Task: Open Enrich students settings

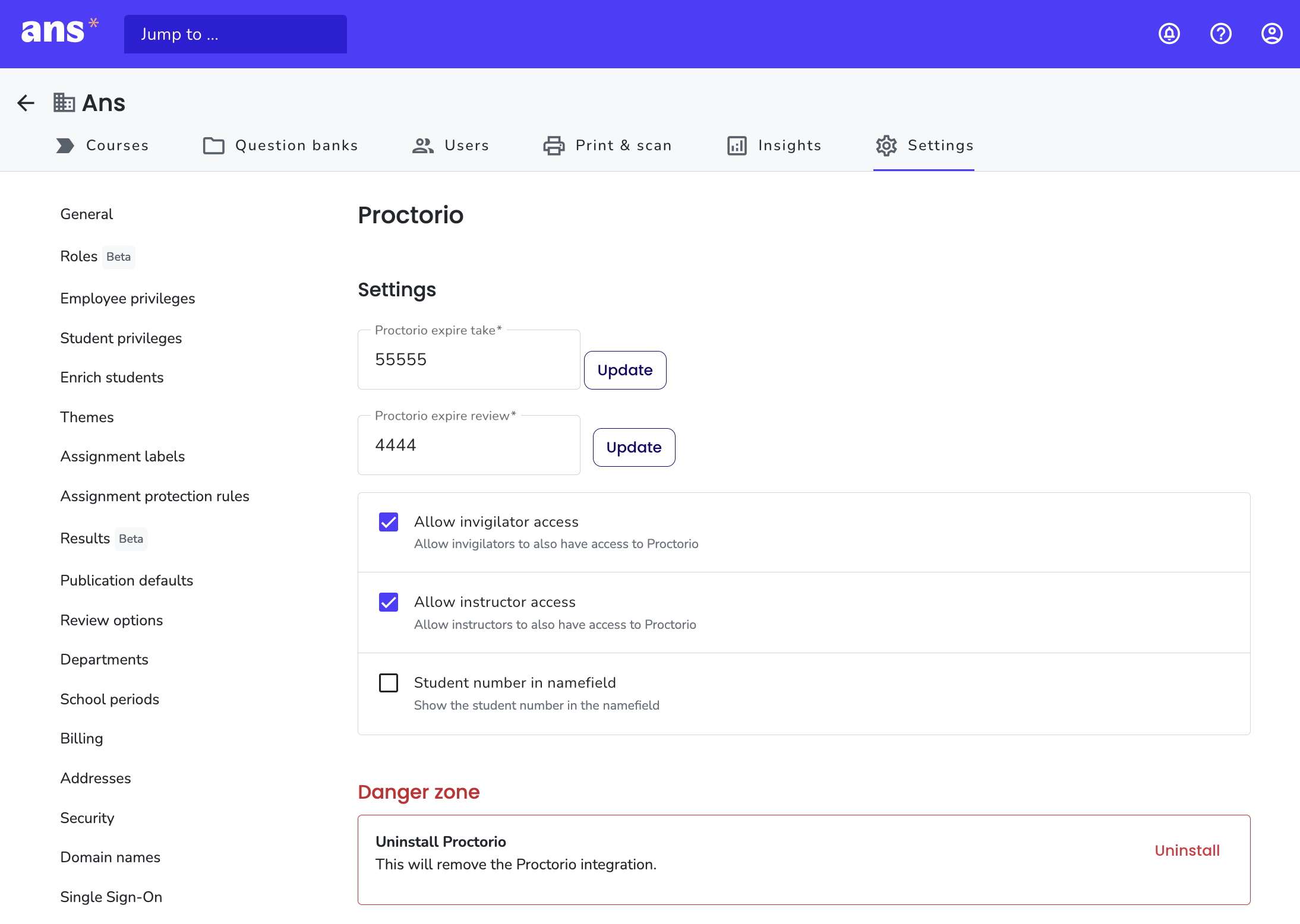Action: 112,378
